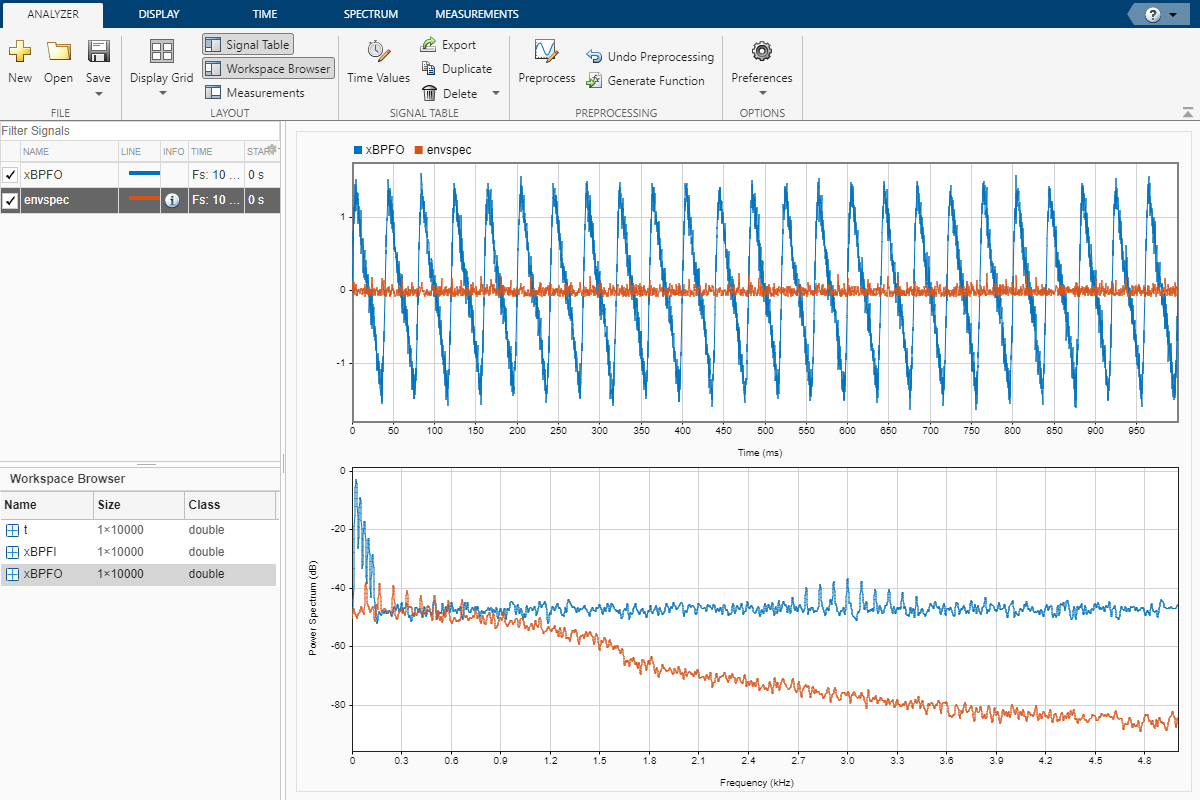Uncheck the envspec signal checkbox
Viewport: 1200px width, 800px height.
pos(10,200)
